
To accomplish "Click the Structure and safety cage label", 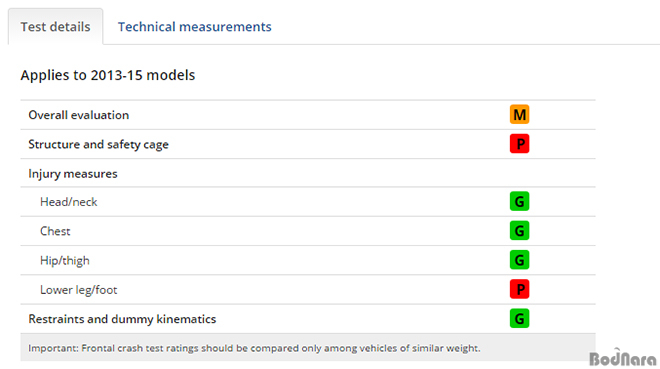I will [98, 144].
